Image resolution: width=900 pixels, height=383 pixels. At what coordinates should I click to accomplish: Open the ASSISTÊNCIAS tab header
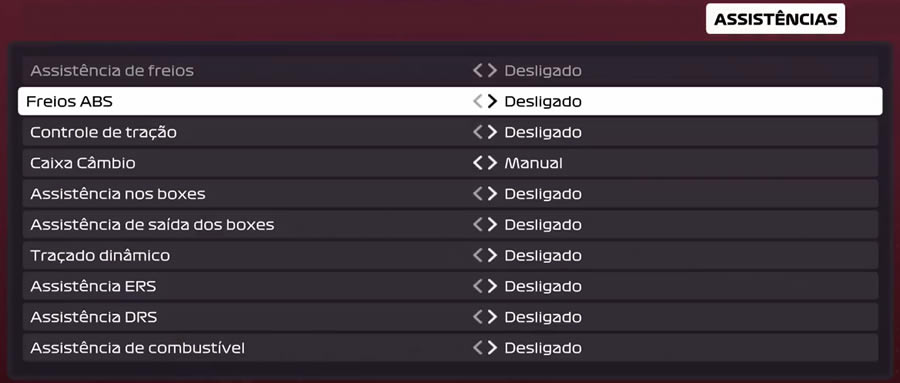point(775,19)
